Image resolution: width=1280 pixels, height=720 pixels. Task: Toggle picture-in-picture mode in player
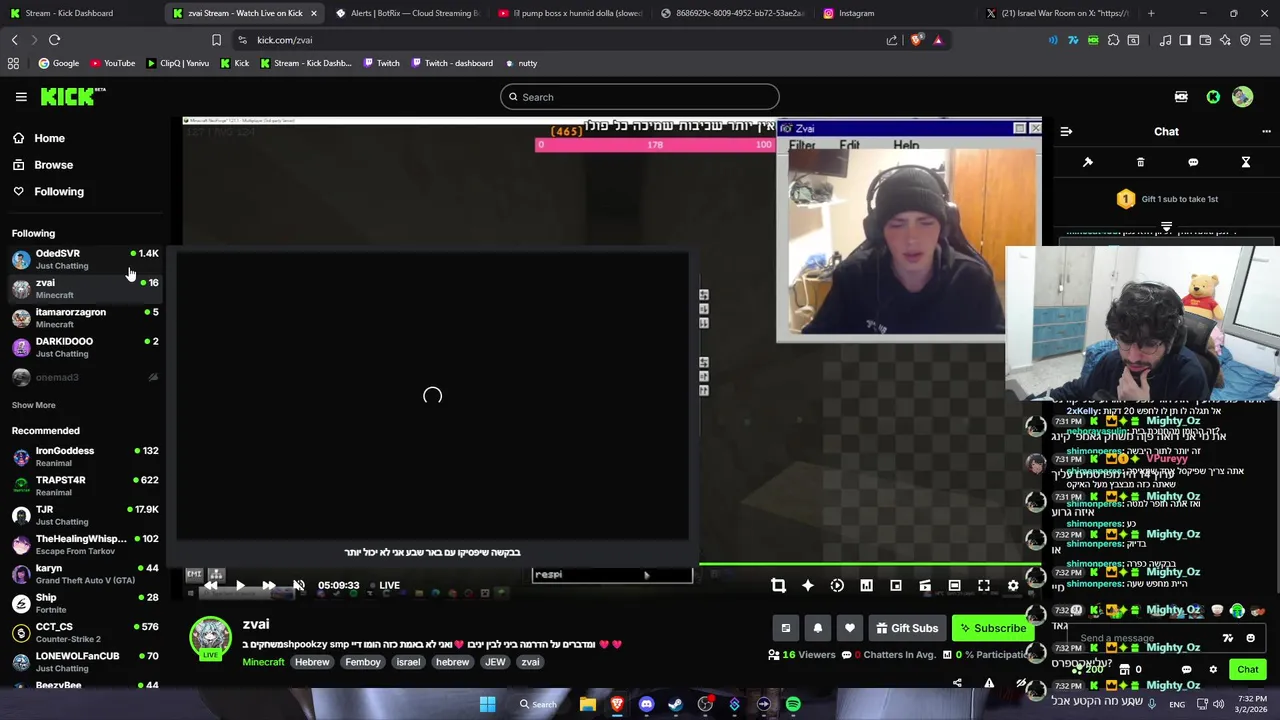pos(896,586)
